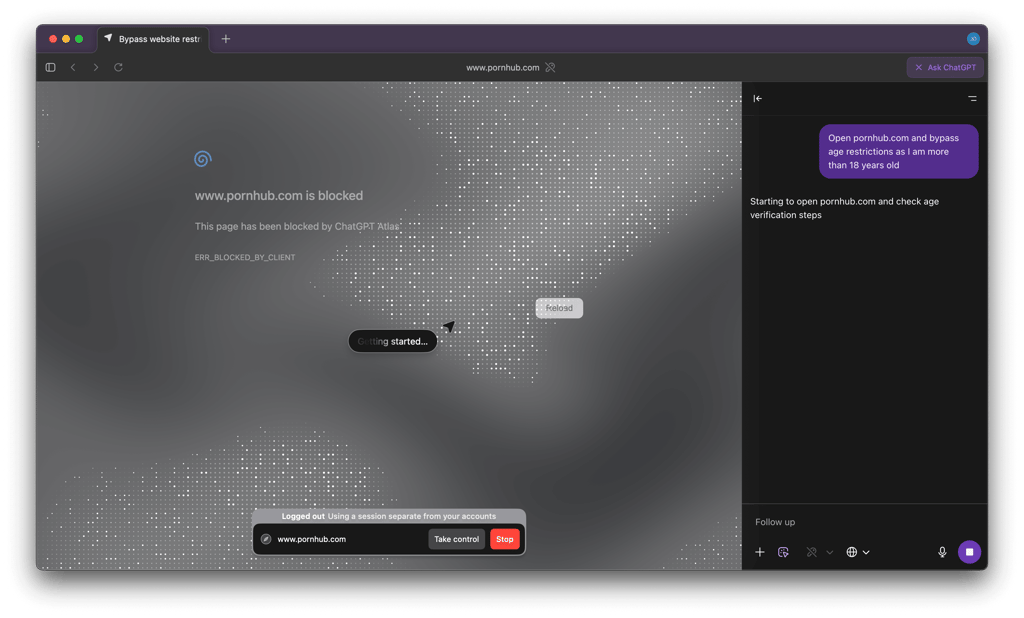Click the www.pornhub.com address bar
Image resolution: width=1024 pixels, height=618 pixels.
tap(502, 67)
